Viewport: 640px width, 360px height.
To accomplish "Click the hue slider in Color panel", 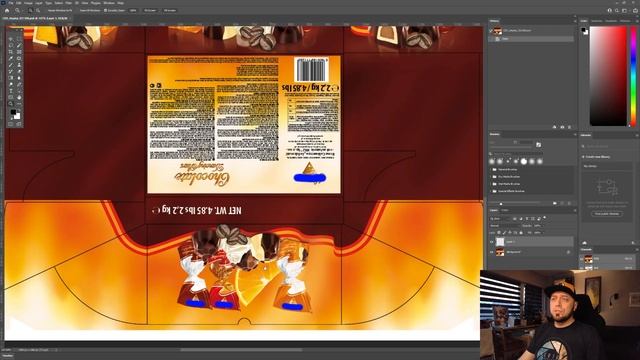I will [x=633, y=76].
